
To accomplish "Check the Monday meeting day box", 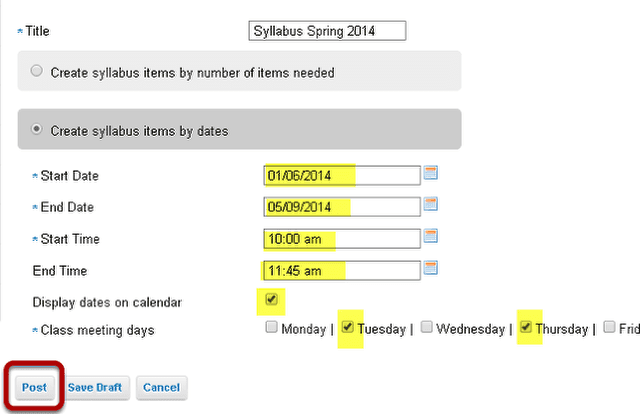I will pos(271,327).
